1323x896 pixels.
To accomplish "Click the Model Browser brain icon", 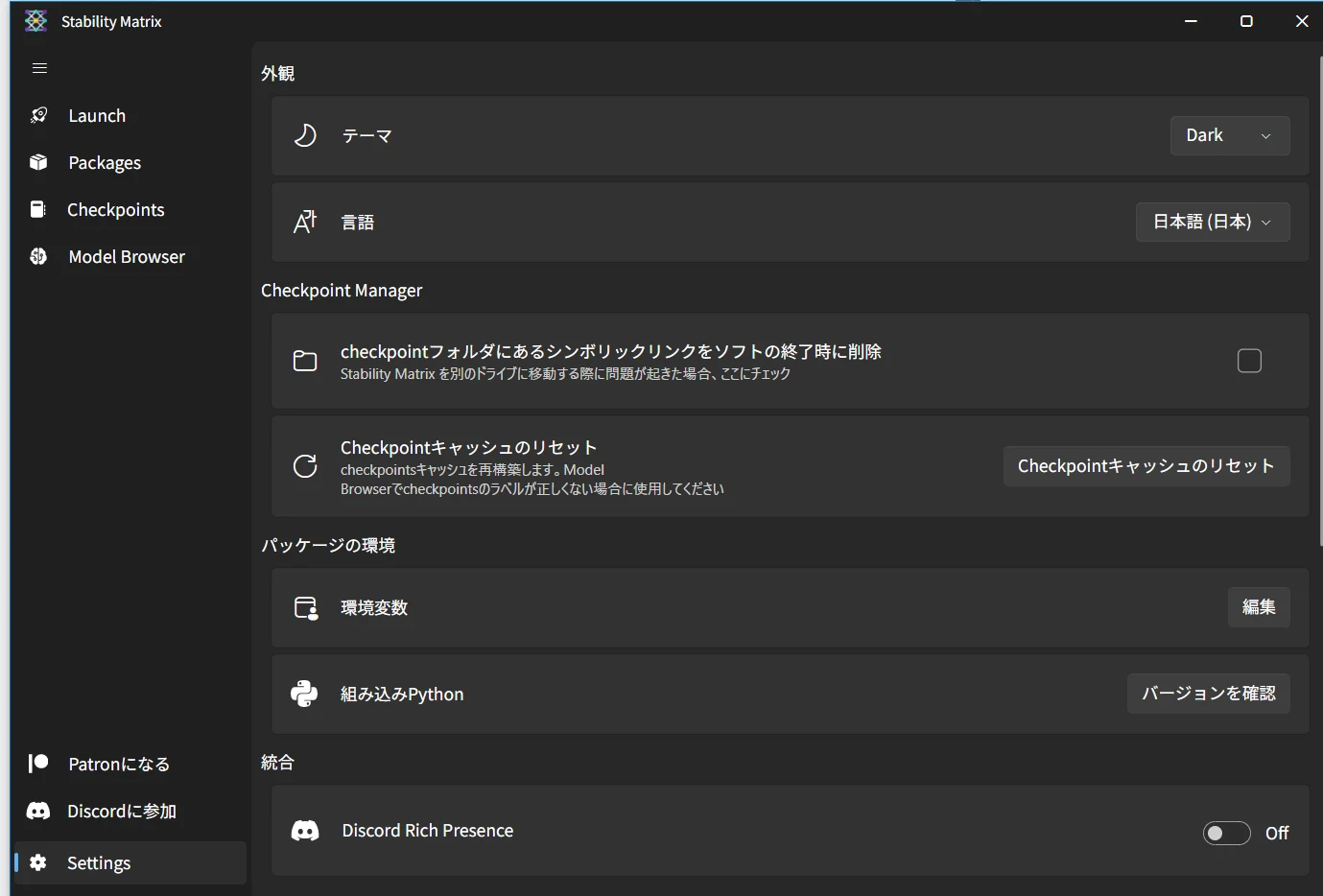I will 38,256.
